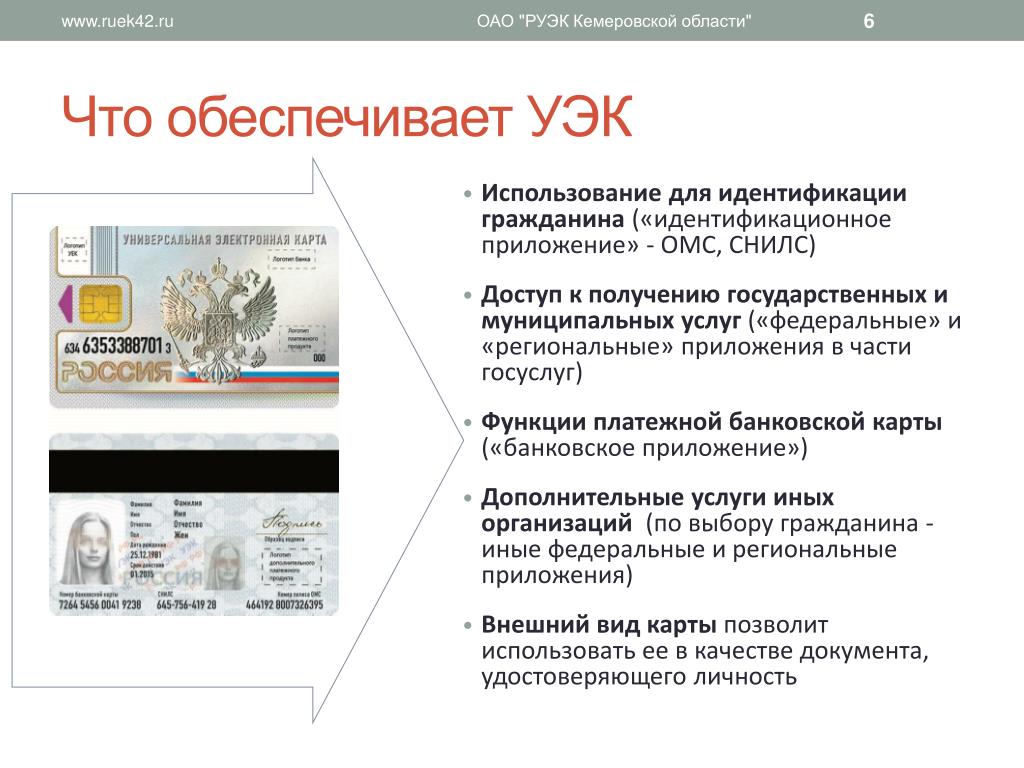Click birth date 25.12.1981 on card back

point(146,554)
